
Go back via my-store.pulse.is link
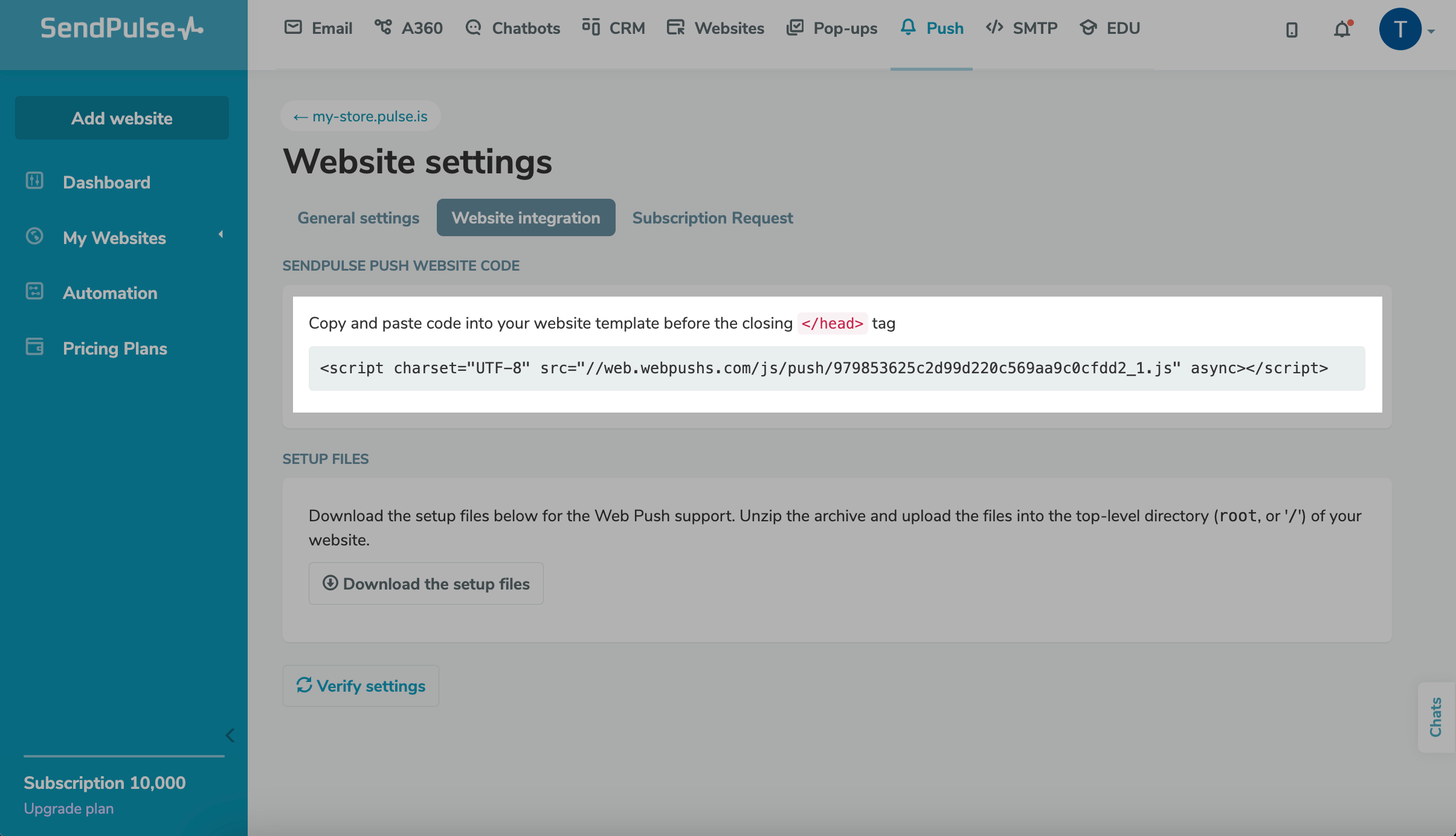click(x=361, y=117)
